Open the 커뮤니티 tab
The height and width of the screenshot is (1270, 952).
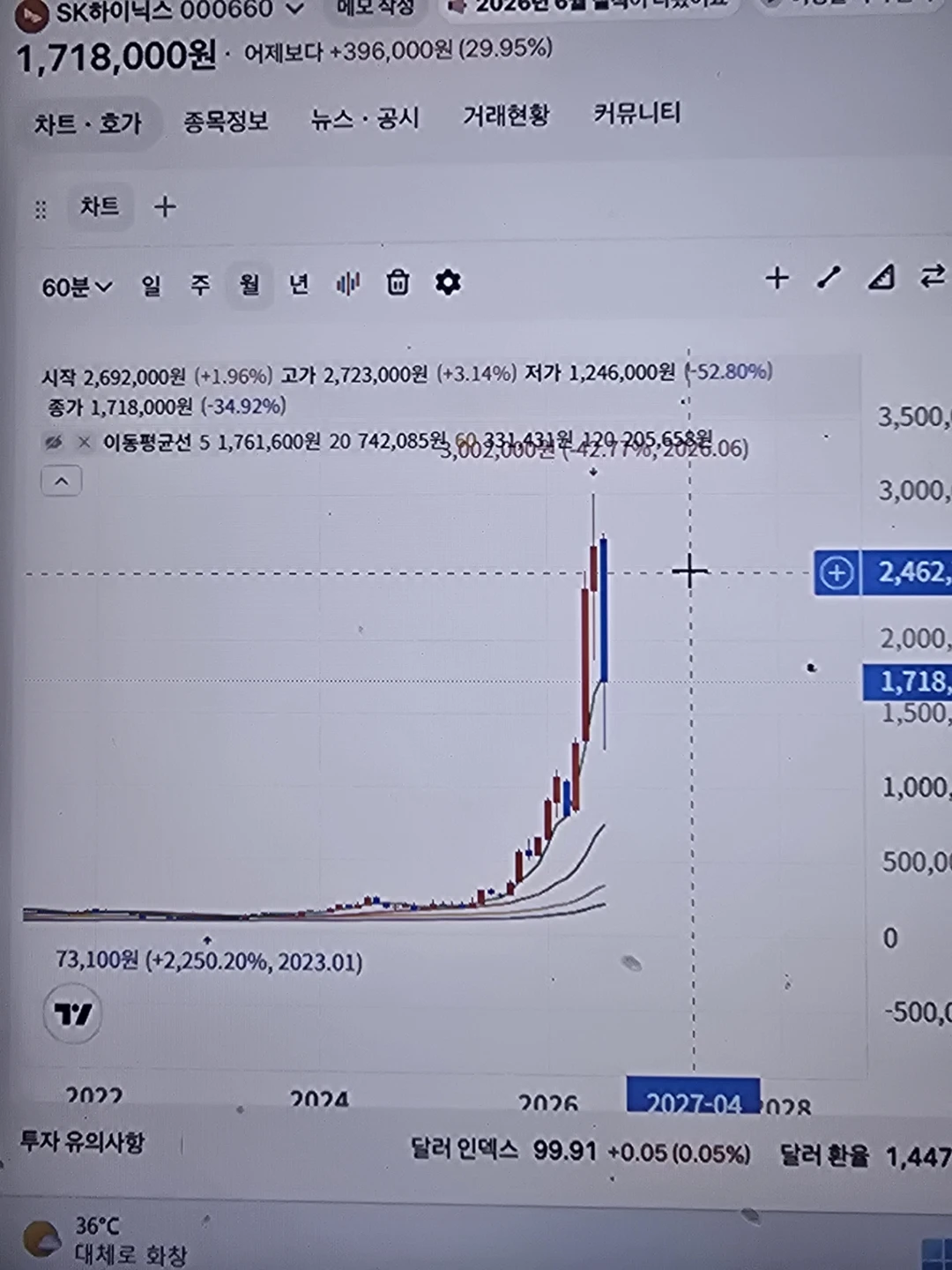coord(636,113)
